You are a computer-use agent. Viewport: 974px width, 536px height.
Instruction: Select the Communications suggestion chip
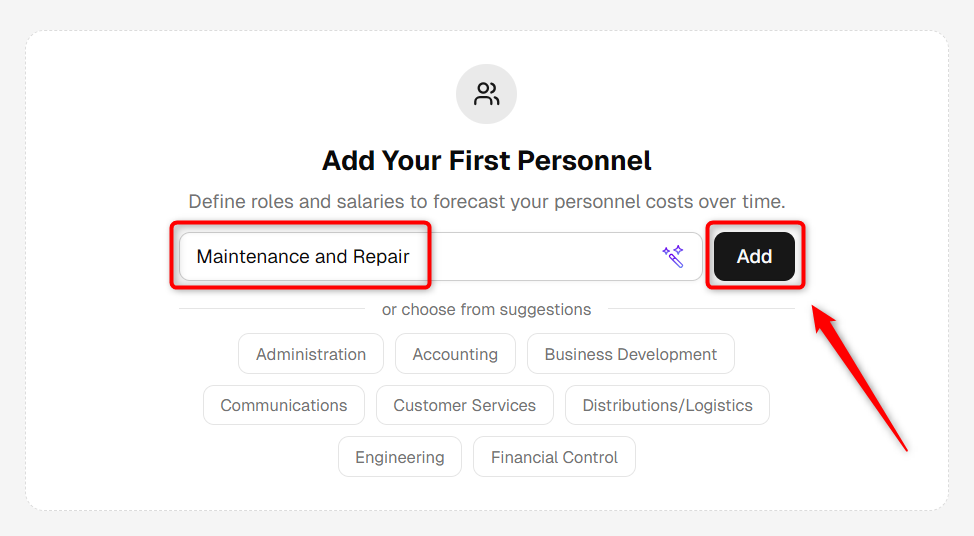coord(284,405)
